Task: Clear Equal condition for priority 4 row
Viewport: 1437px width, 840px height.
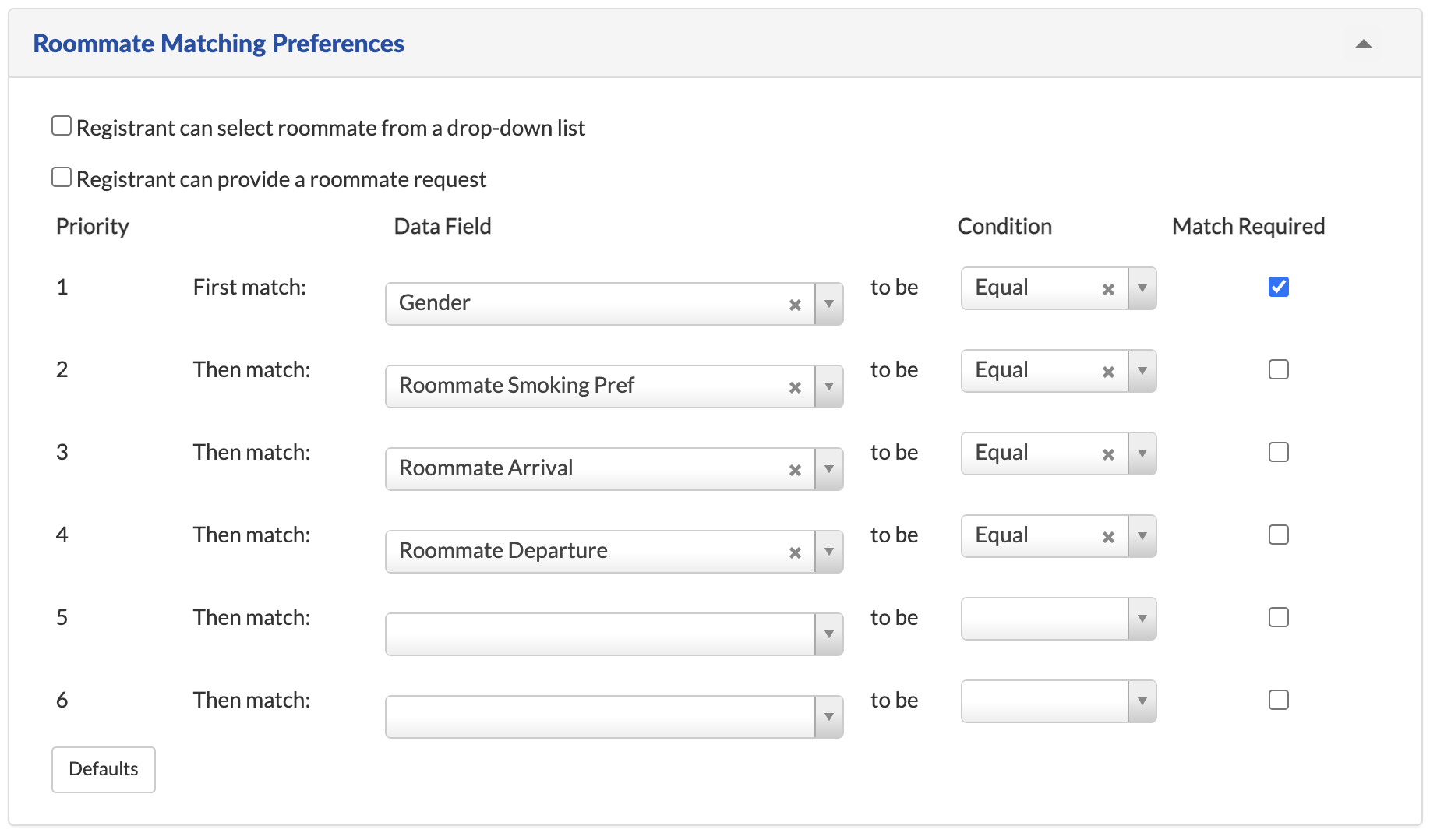Action: [1108, 537]
